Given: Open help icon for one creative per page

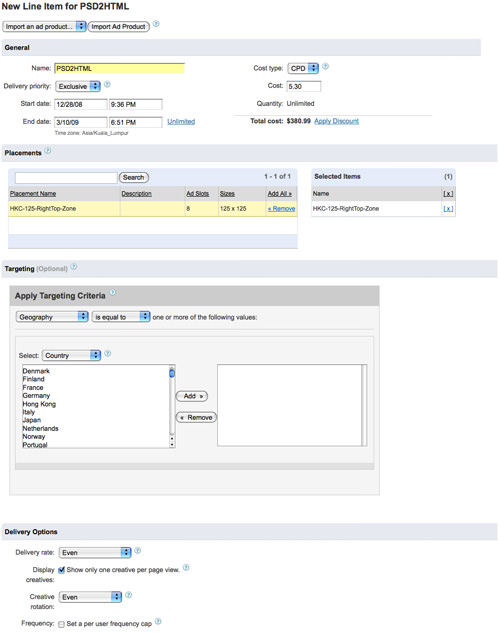Looking at the screenshot, I should [186, 567].
